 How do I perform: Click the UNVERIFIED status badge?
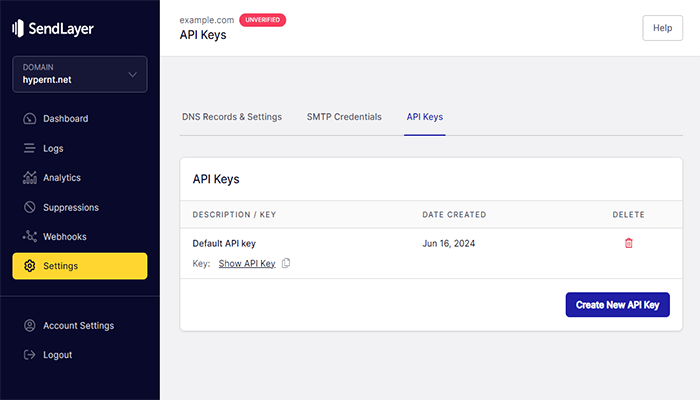pos(262,20)
